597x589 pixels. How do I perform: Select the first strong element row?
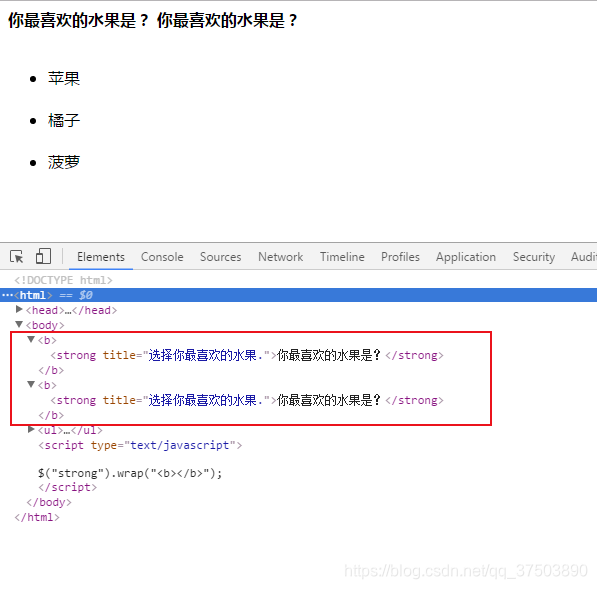pyautogui.click(x=247, y=355)
